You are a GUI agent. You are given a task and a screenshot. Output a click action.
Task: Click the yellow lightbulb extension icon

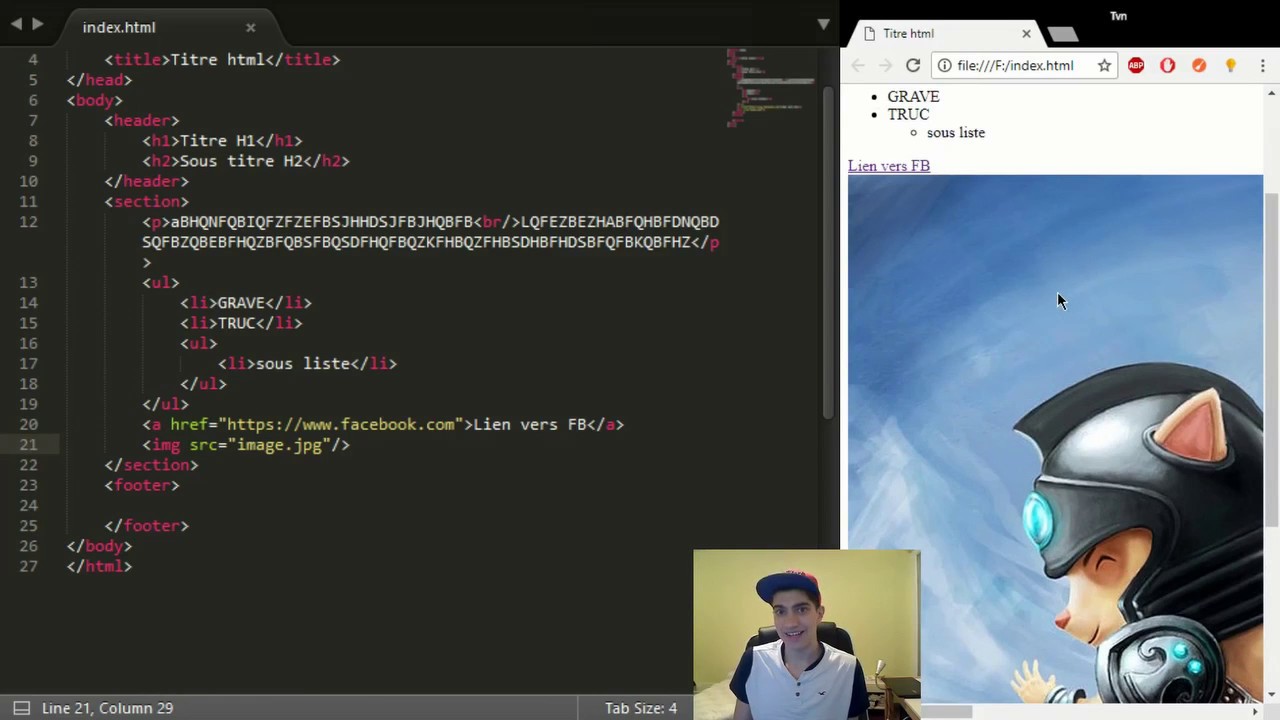coord(1231,65)
